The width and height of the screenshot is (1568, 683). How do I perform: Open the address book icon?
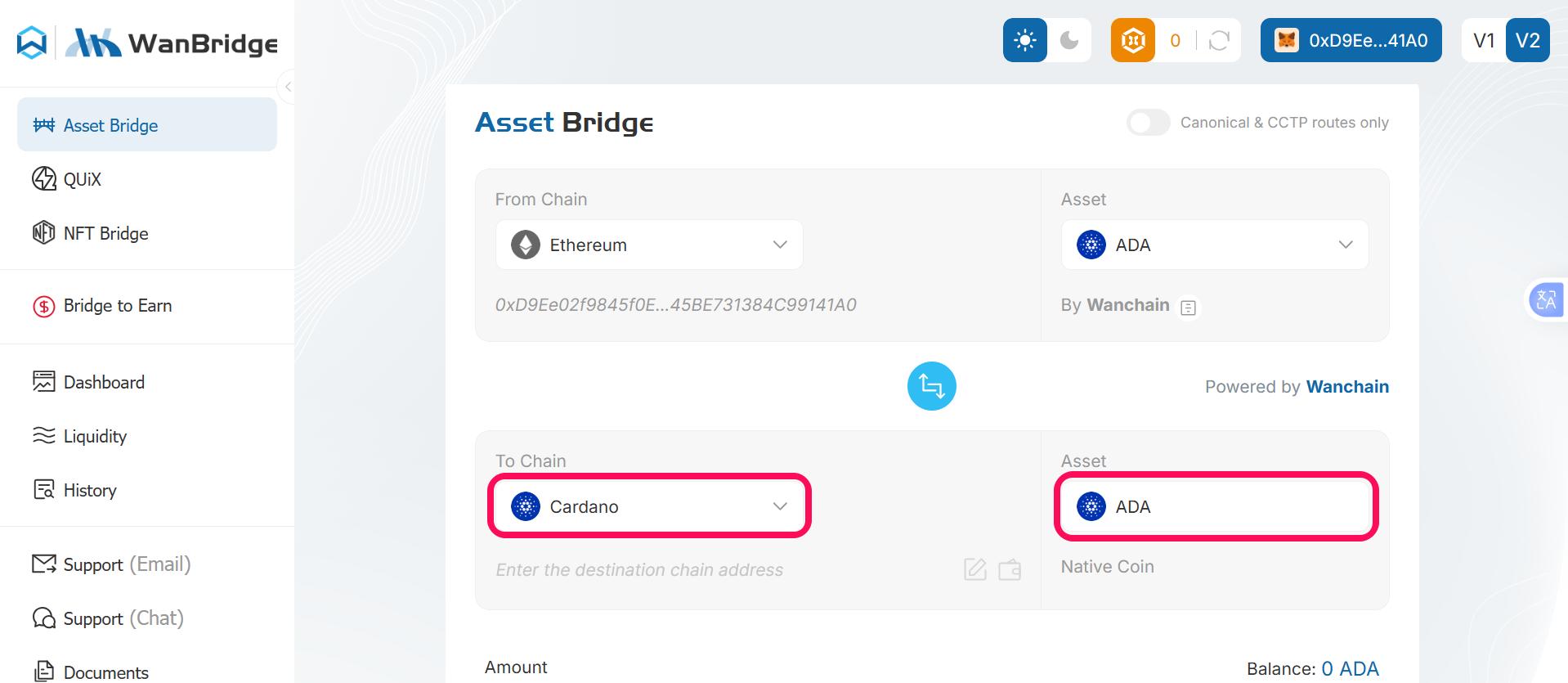(1010, 569)
